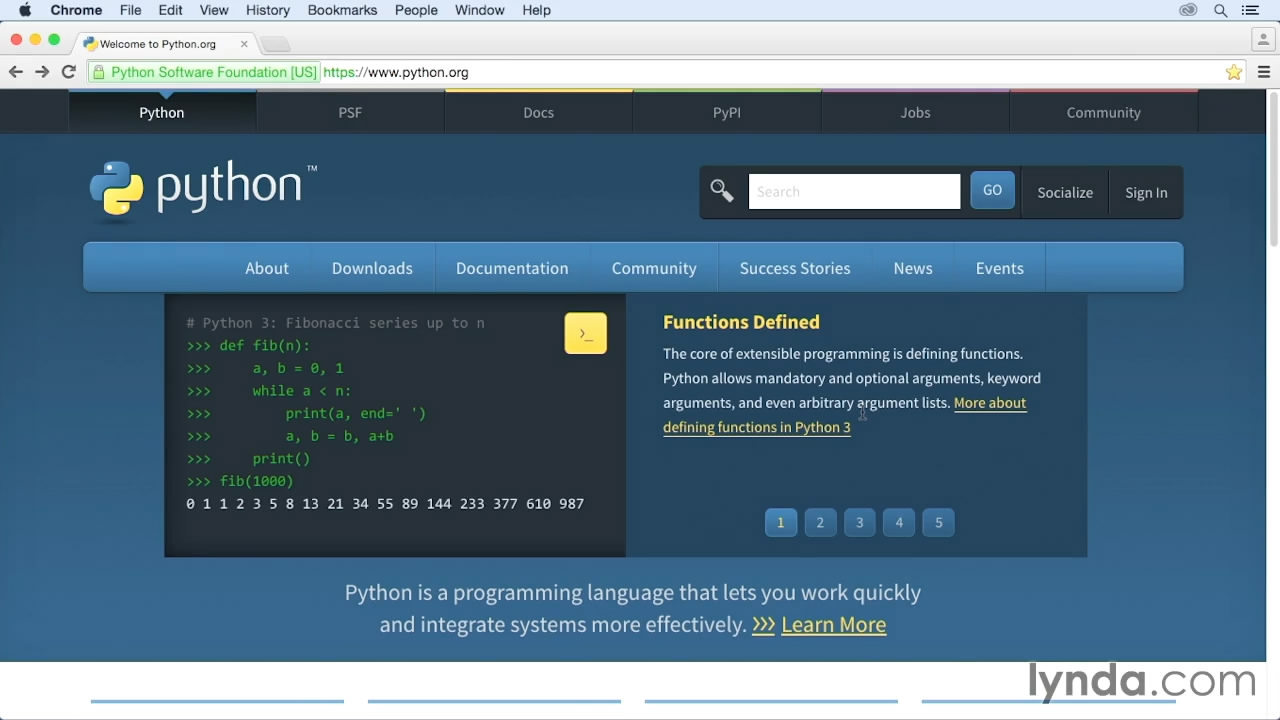1280x720 pixels.
Task: Open Downloads in main navigation
Action: [372, 268]
